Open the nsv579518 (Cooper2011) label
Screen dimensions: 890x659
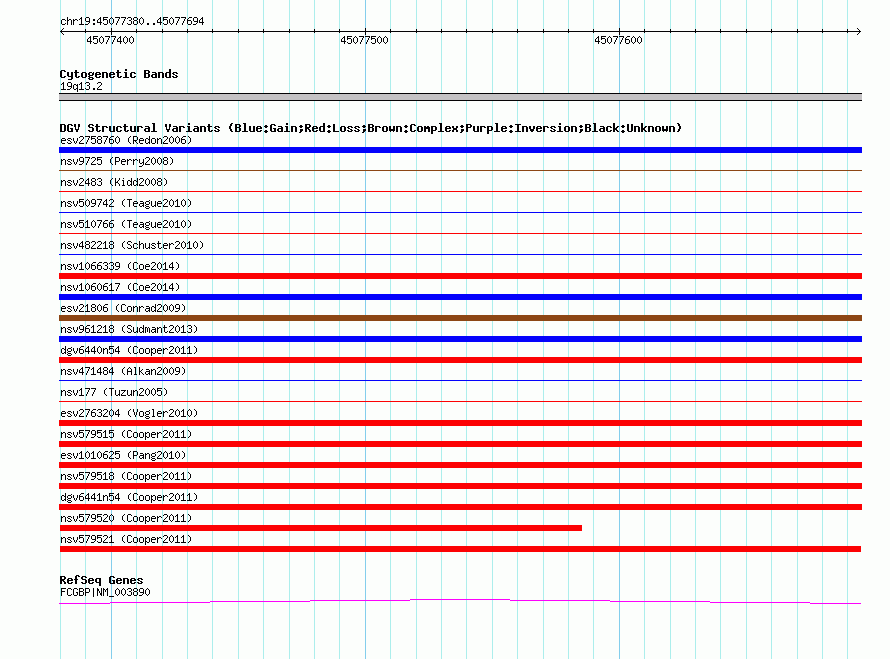pos(126,476)
